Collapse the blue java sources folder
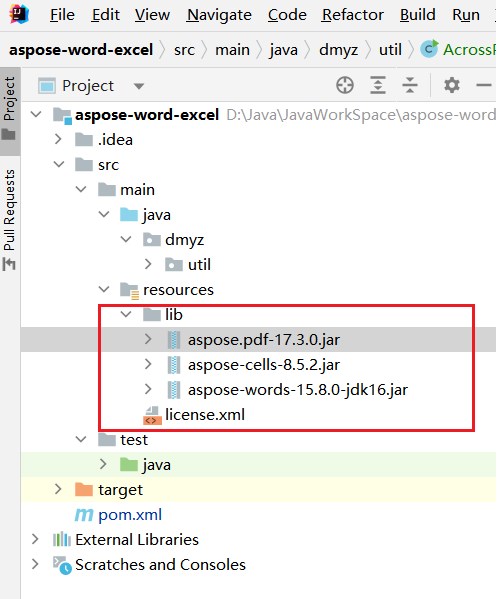Image resolution: width=498 pixels, height=599 pixels. (104, 214)
